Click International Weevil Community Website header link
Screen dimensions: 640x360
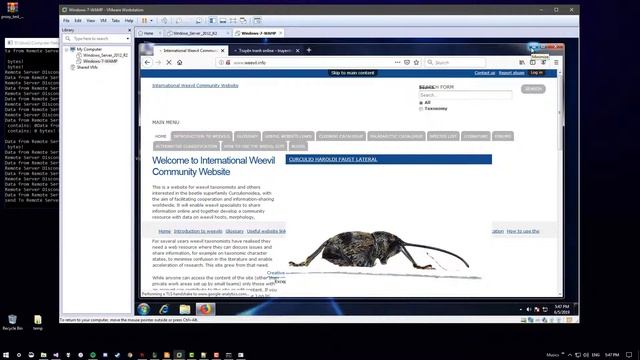[x=195, y=86]
